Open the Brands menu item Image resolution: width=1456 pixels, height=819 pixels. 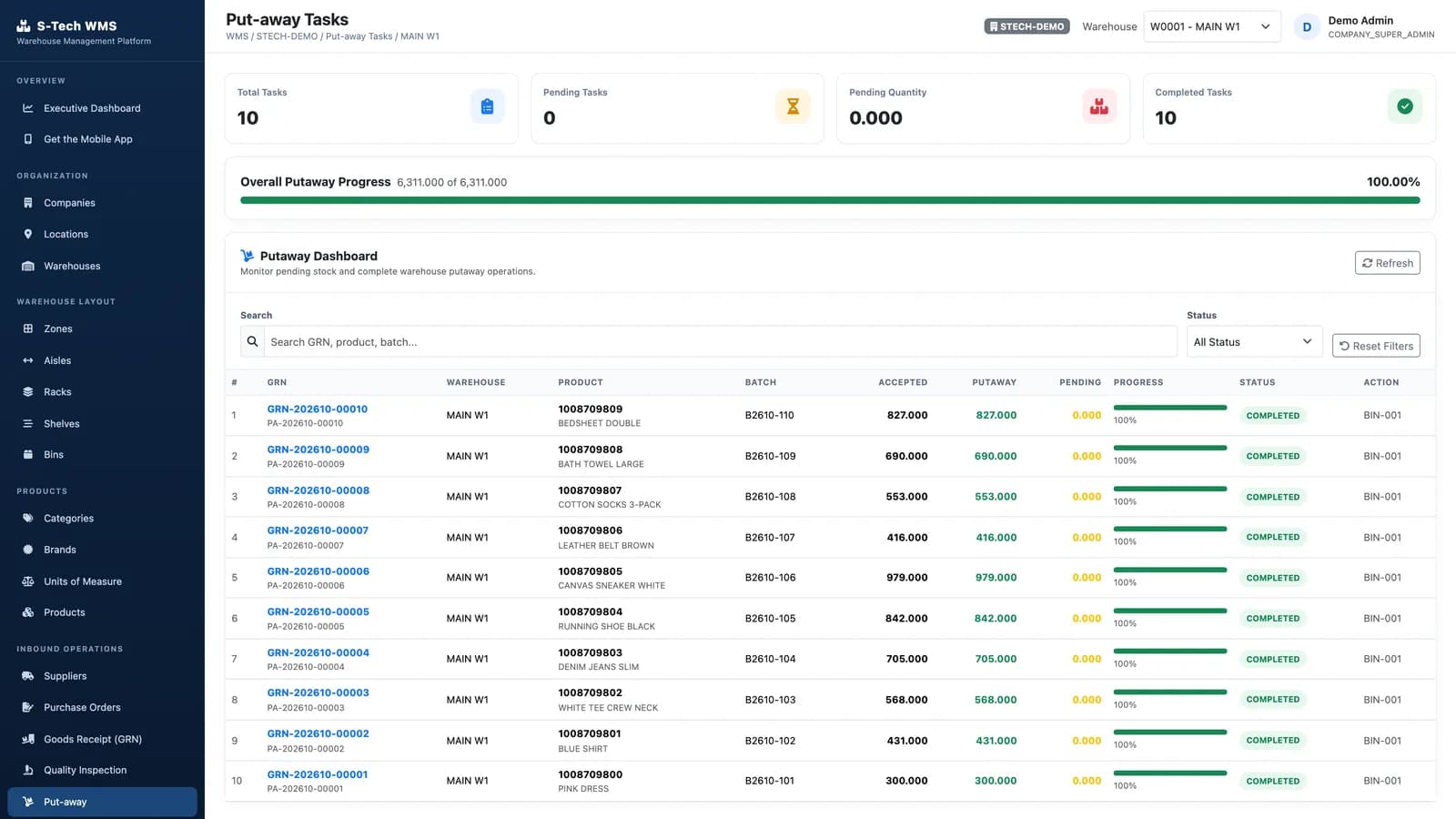tap(102, 550)
